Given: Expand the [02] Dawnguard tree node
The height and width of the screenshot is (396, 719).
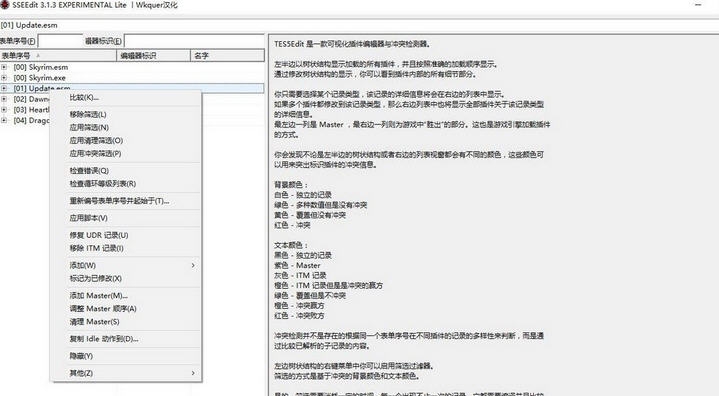Looking at the screenshot, I should [x=4, y=99].
